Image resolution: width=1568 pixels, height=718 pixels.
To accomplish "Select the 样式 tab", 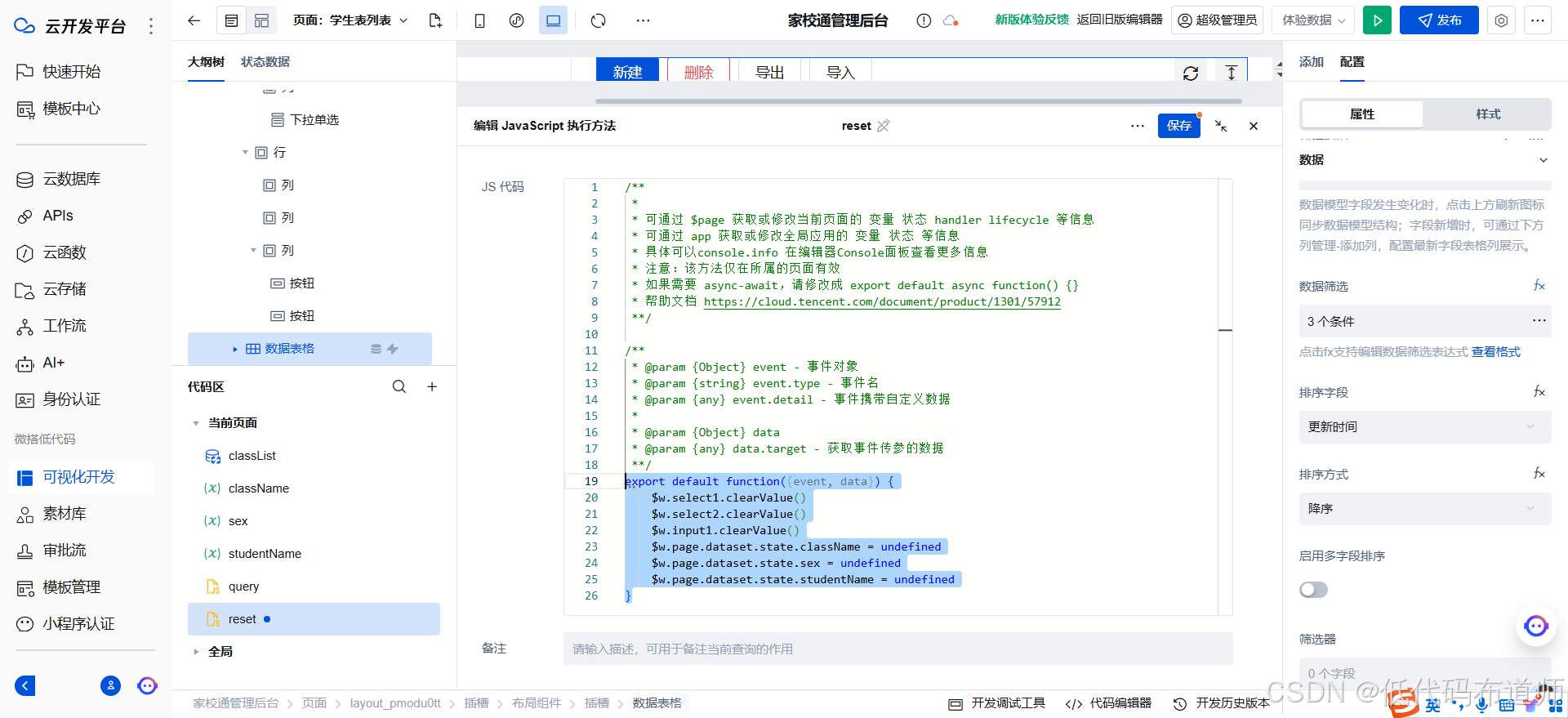I will click(x=1488, y=114).
